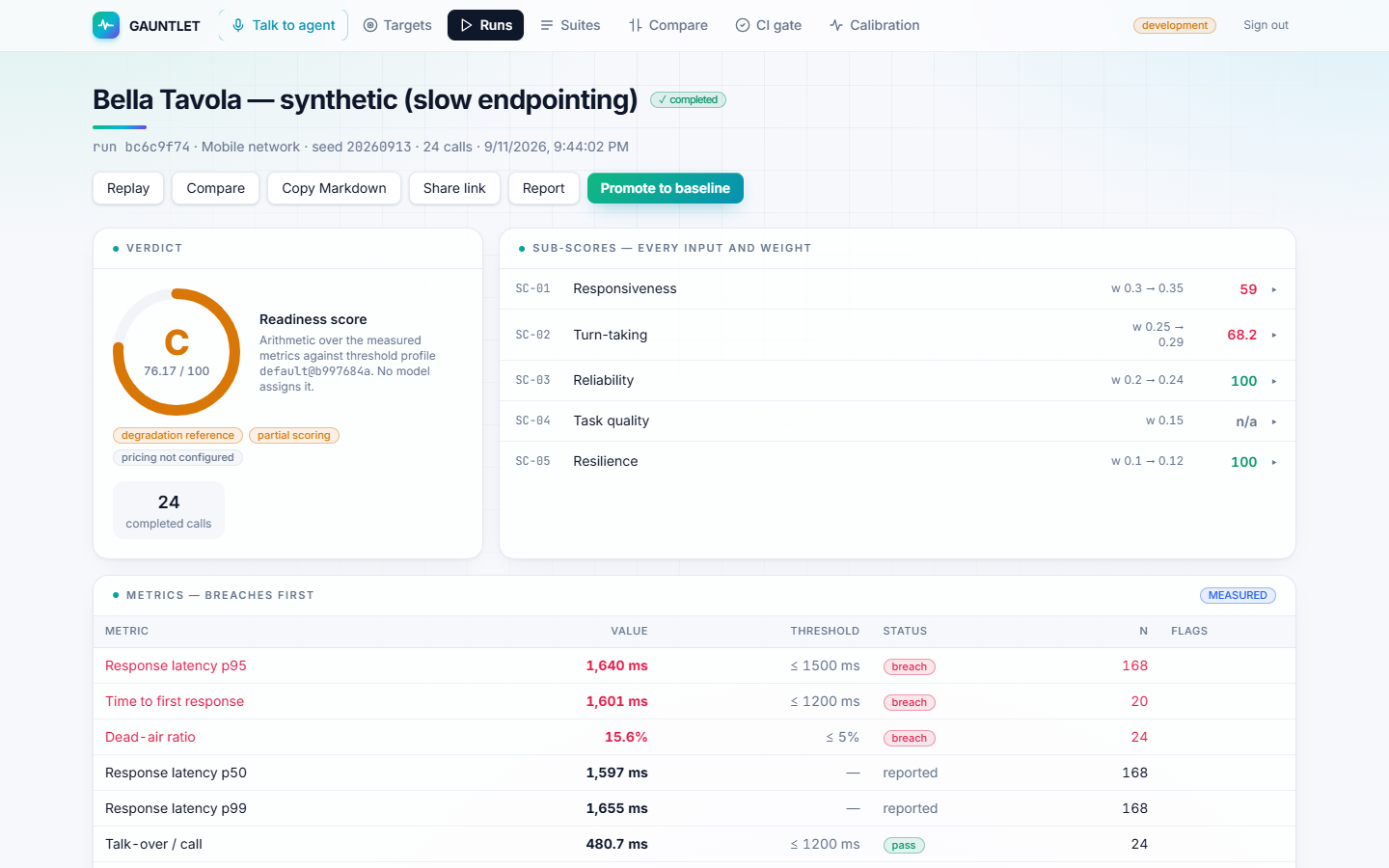Click the pass badge for Talk-over / call
The height and width of the screenshot is (868, 1389).
point(904,845)
